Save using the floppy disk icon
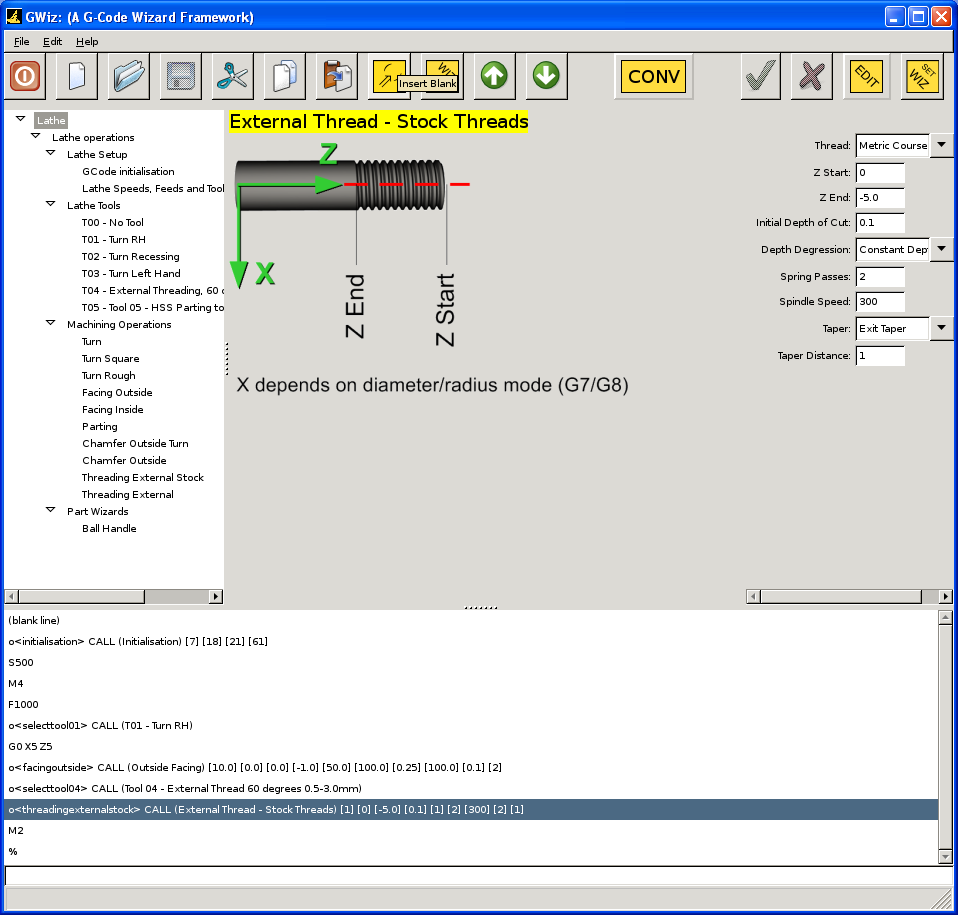The image size is (958, 915). coord(181,76)
